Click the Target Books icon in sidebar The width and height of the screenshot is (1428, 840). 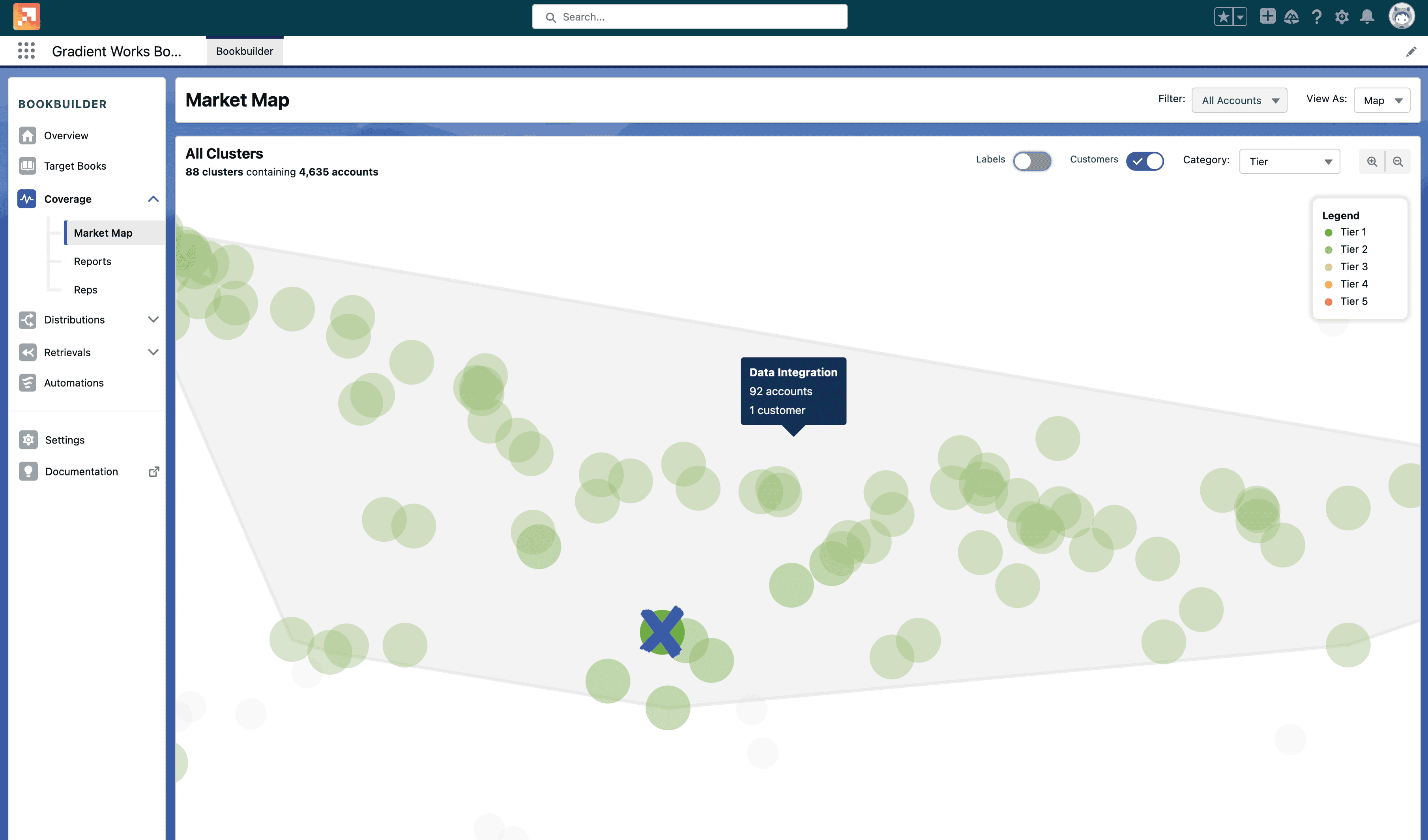27,165
